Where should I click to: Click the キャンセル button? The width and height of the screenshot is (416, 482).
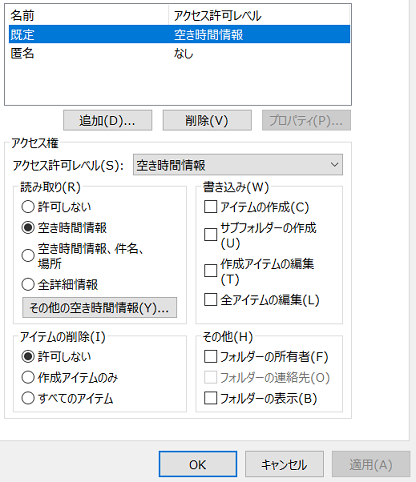(284, 464)
